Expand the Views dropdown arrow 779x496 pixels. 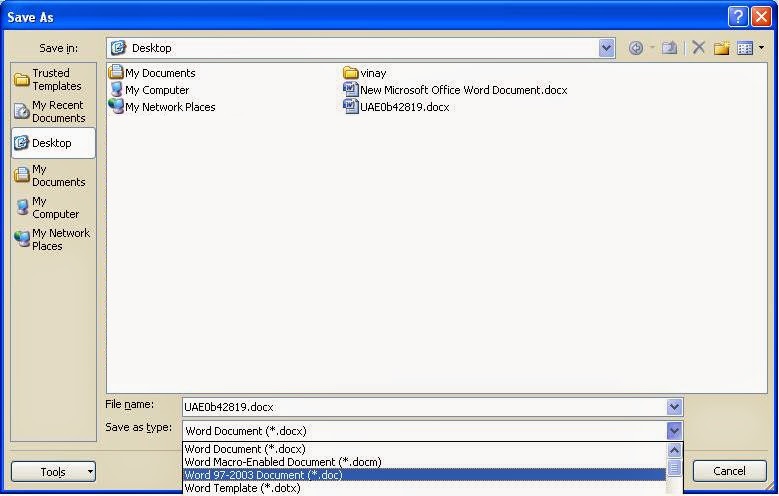(762, 48)
